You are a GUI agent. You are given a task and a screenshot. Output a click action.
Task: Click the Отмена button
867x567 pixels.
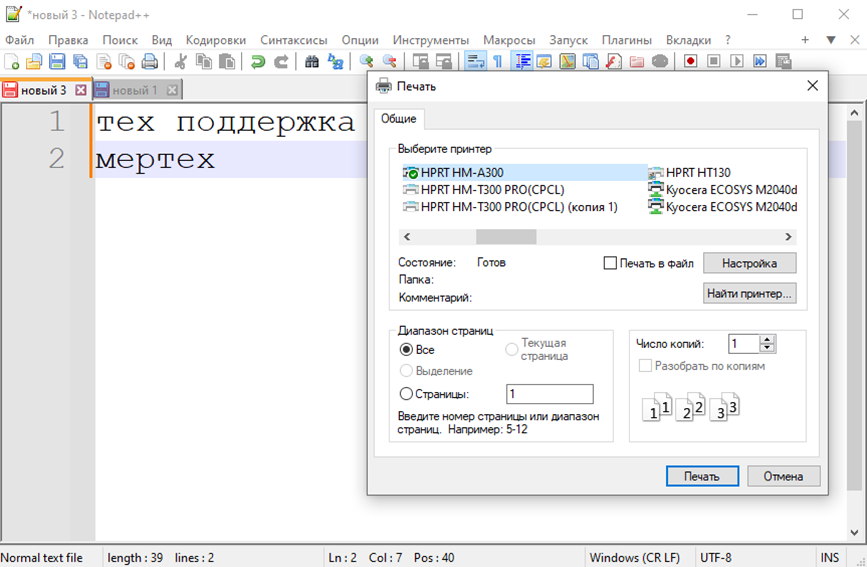pyautogui.click(x=784, y=476)
